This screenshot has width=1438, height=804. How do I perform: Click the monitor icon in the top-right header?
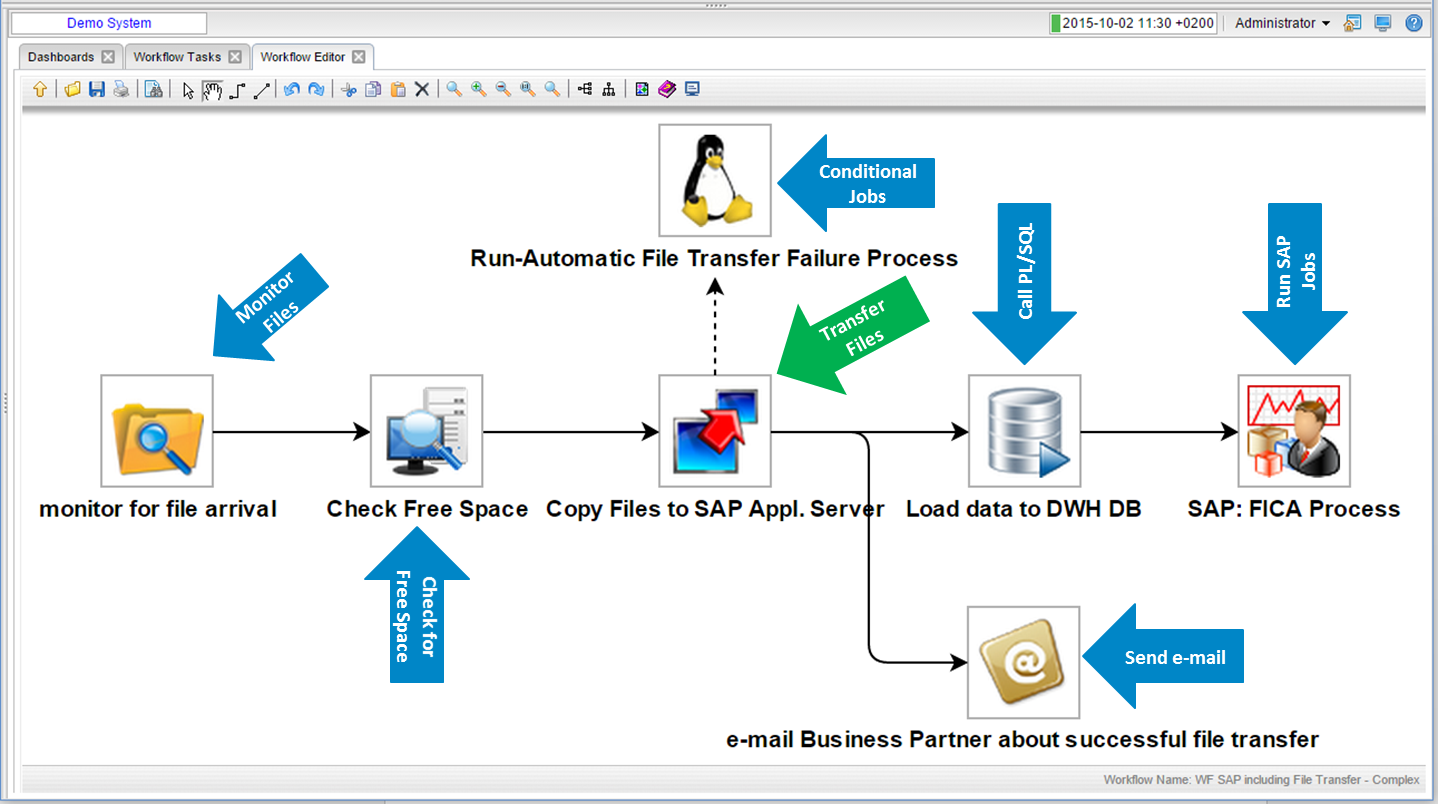pyautogui.click(x=1383, y=23)
